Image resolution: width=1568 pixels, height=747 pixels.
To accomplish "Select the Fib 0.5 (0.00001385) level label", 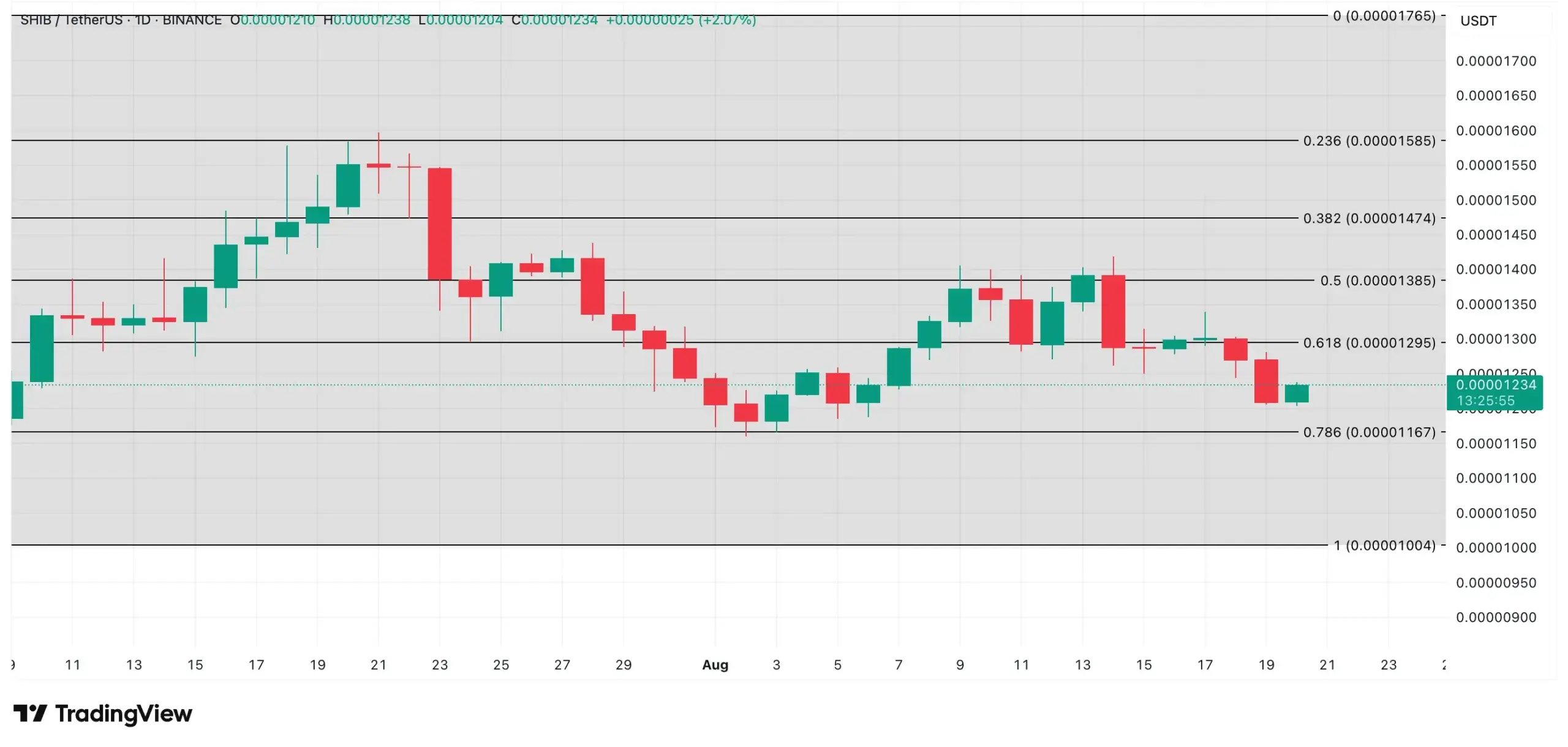I will click(1378, 280).
